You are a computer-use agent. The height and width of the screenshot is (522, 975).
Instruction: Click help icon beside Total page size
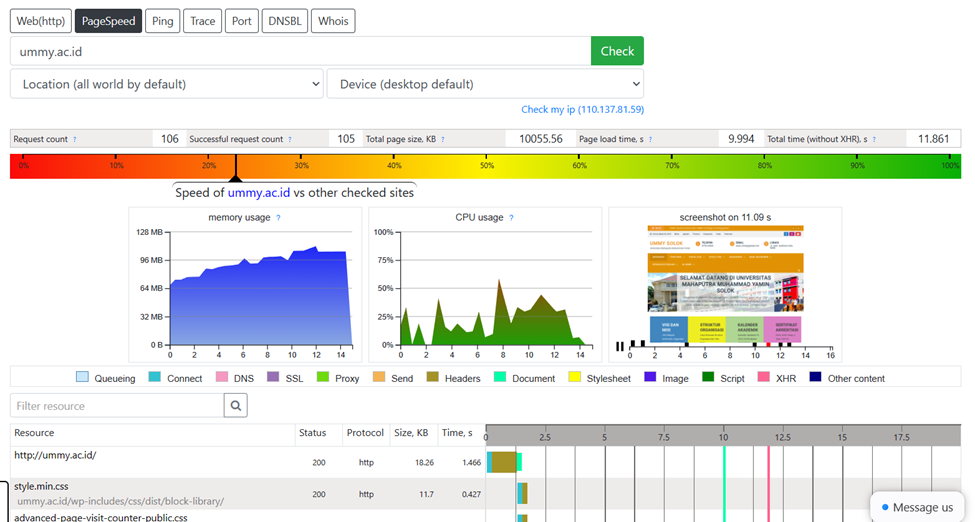(x=443, y=140)
